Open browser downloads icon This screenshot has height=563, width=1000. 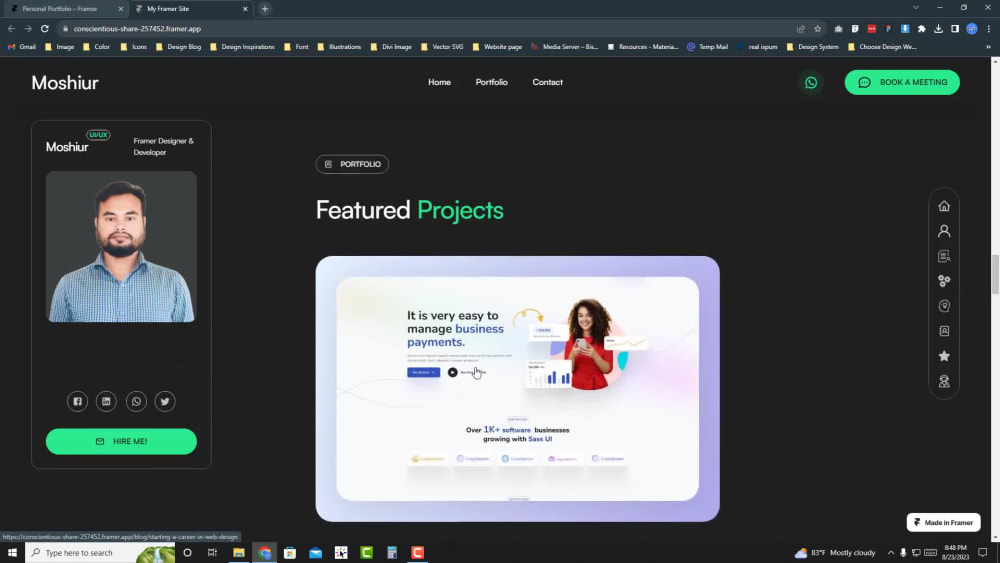938,29
